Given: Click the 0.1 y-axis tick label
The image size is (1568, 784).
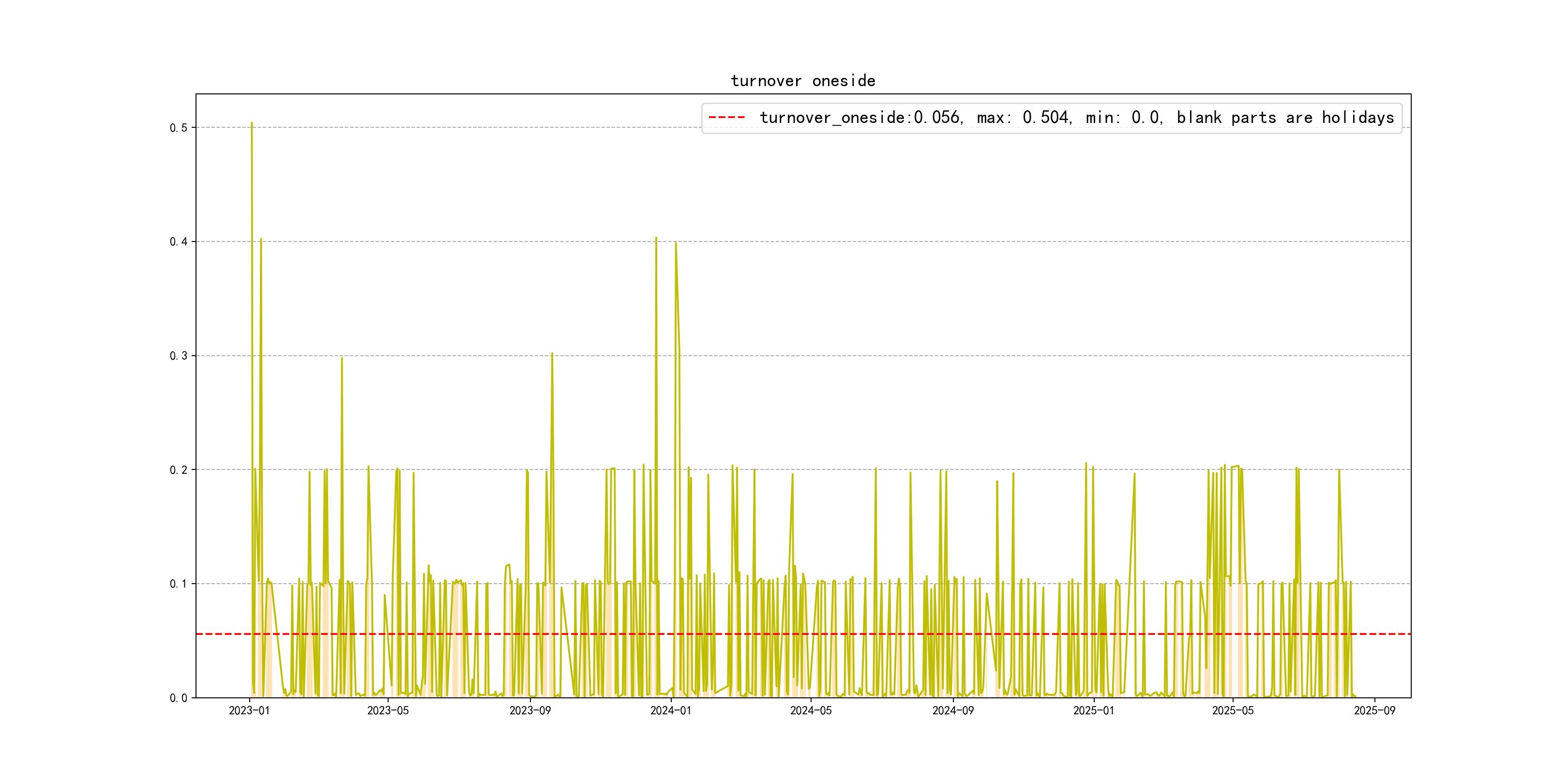Looking at the screenshot, I should (179, 584).
